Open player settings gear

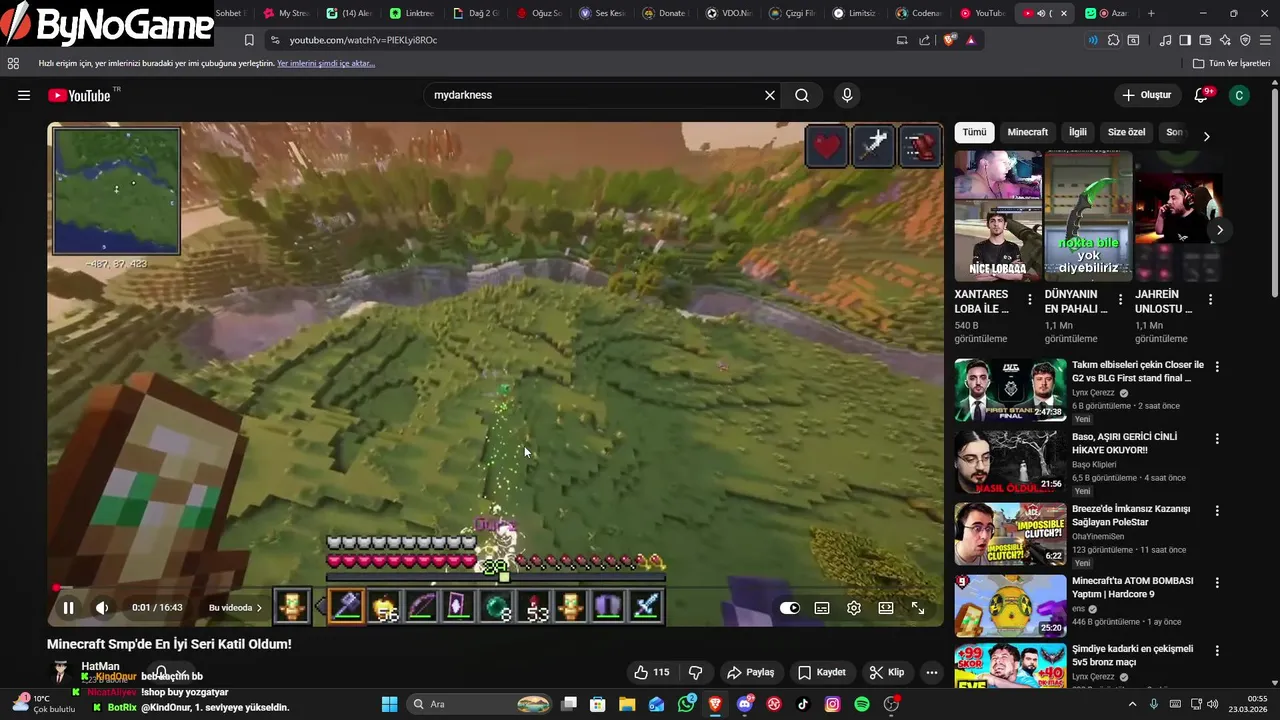tap(854, 607)
